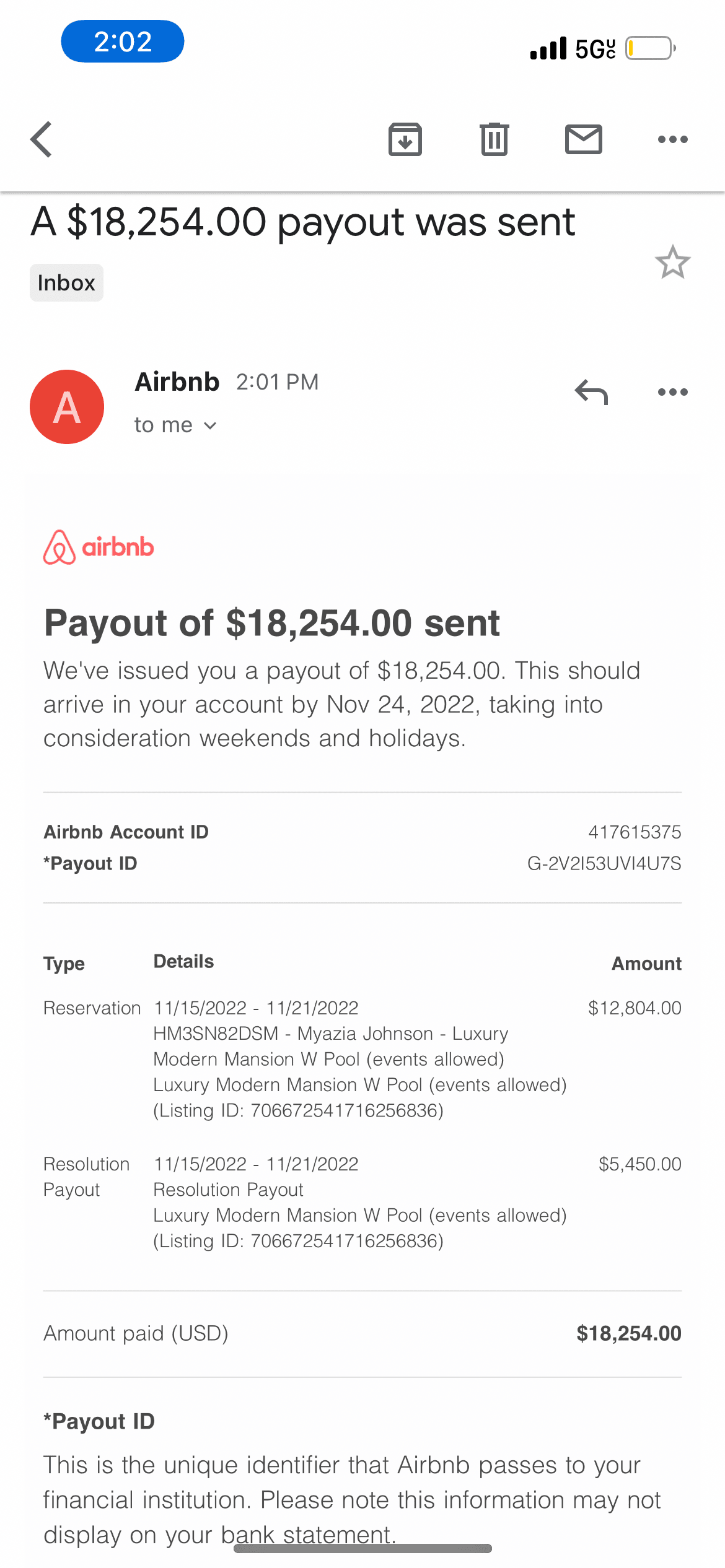Tap the first Listing ID under Reservation
The width and height of the screenshot is (725, 1568).
pyautogui.click(x=298, y=1110)
